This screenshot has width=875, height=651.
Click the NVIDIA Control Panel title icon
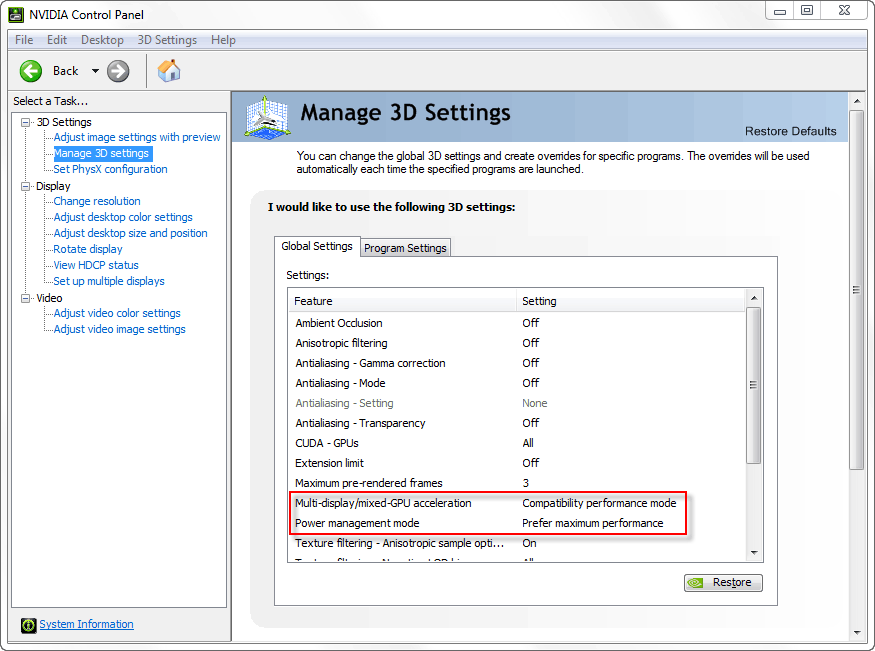tap(16, 14)
